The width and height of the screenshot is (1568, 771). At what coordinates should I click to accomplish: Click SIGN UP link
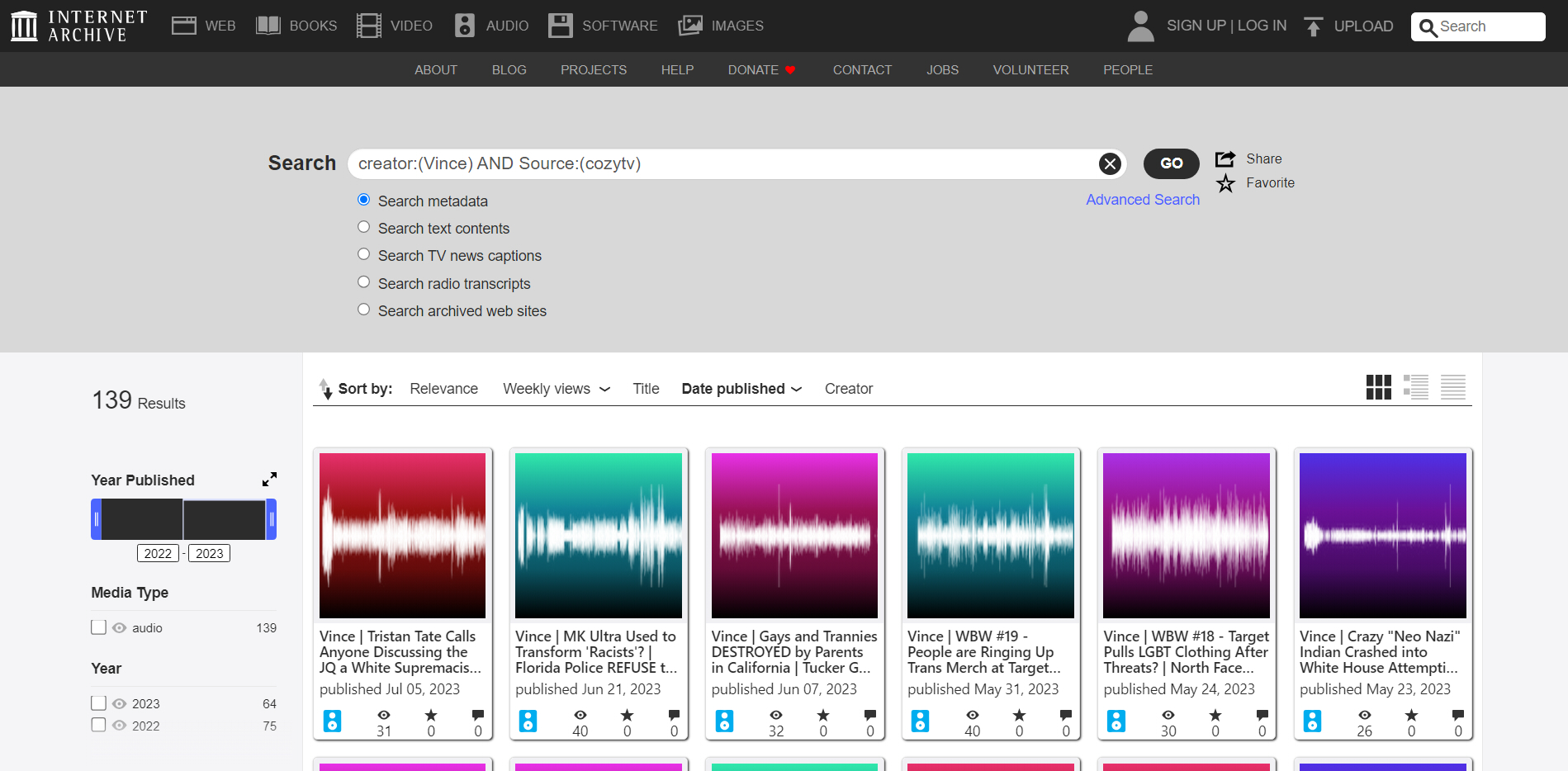(1196, 26)
